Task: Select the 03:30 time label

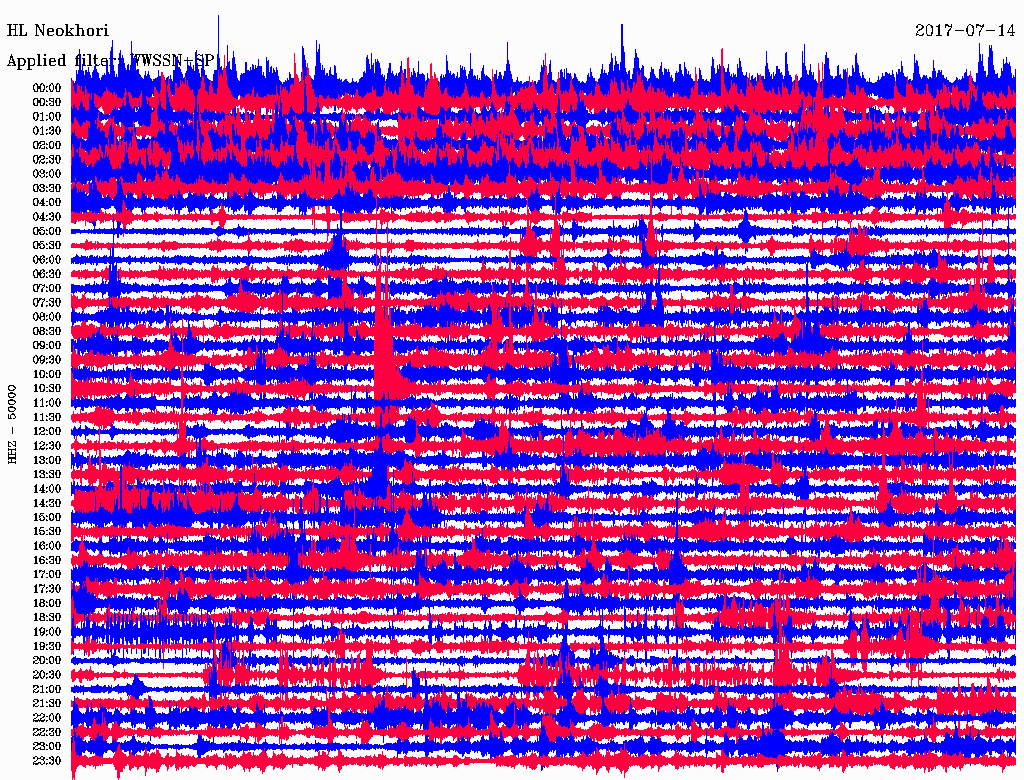Action: pyautogui.click(x=47, y=189)
